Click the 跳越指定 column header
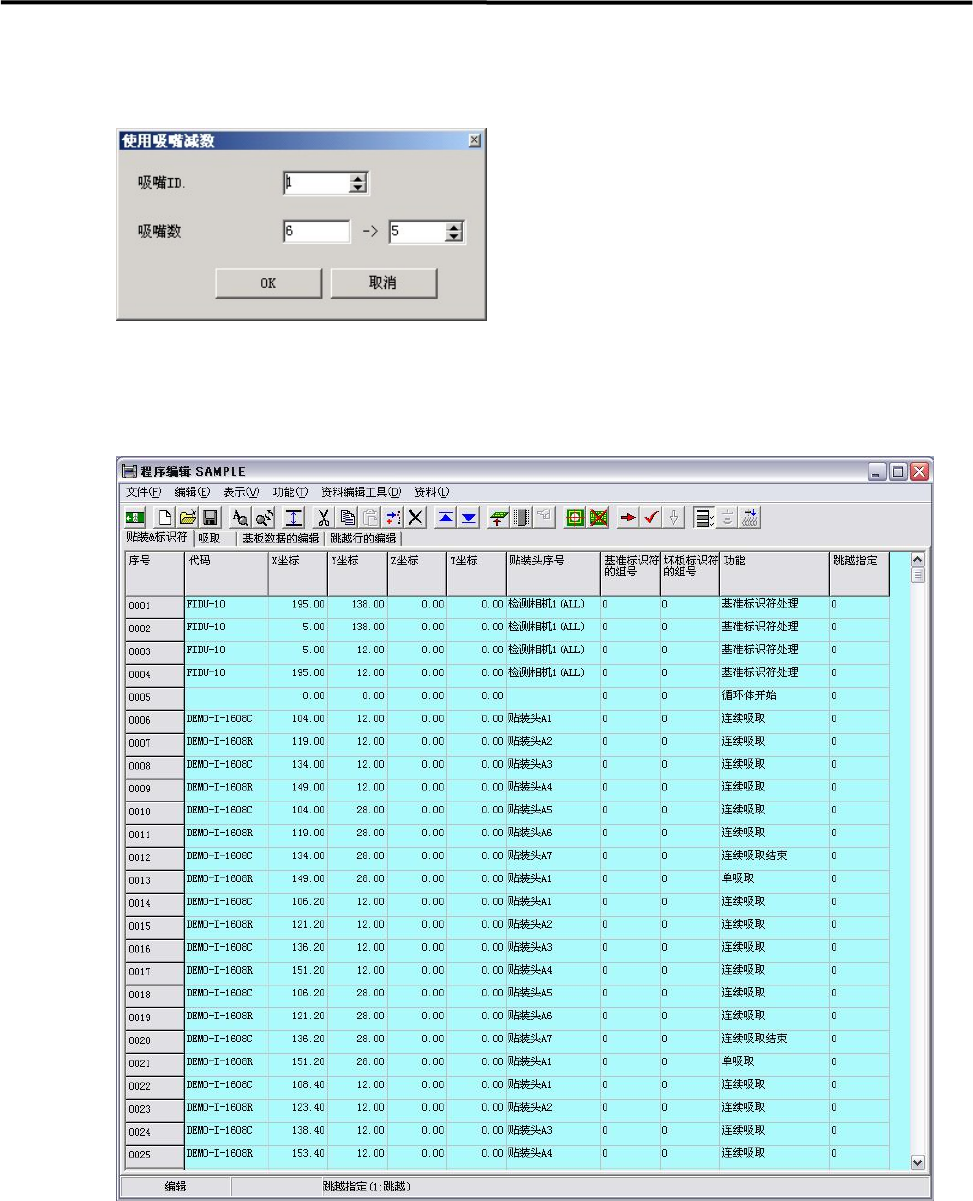The height and width of the screenshot is (1201, 973). (859, 573)
